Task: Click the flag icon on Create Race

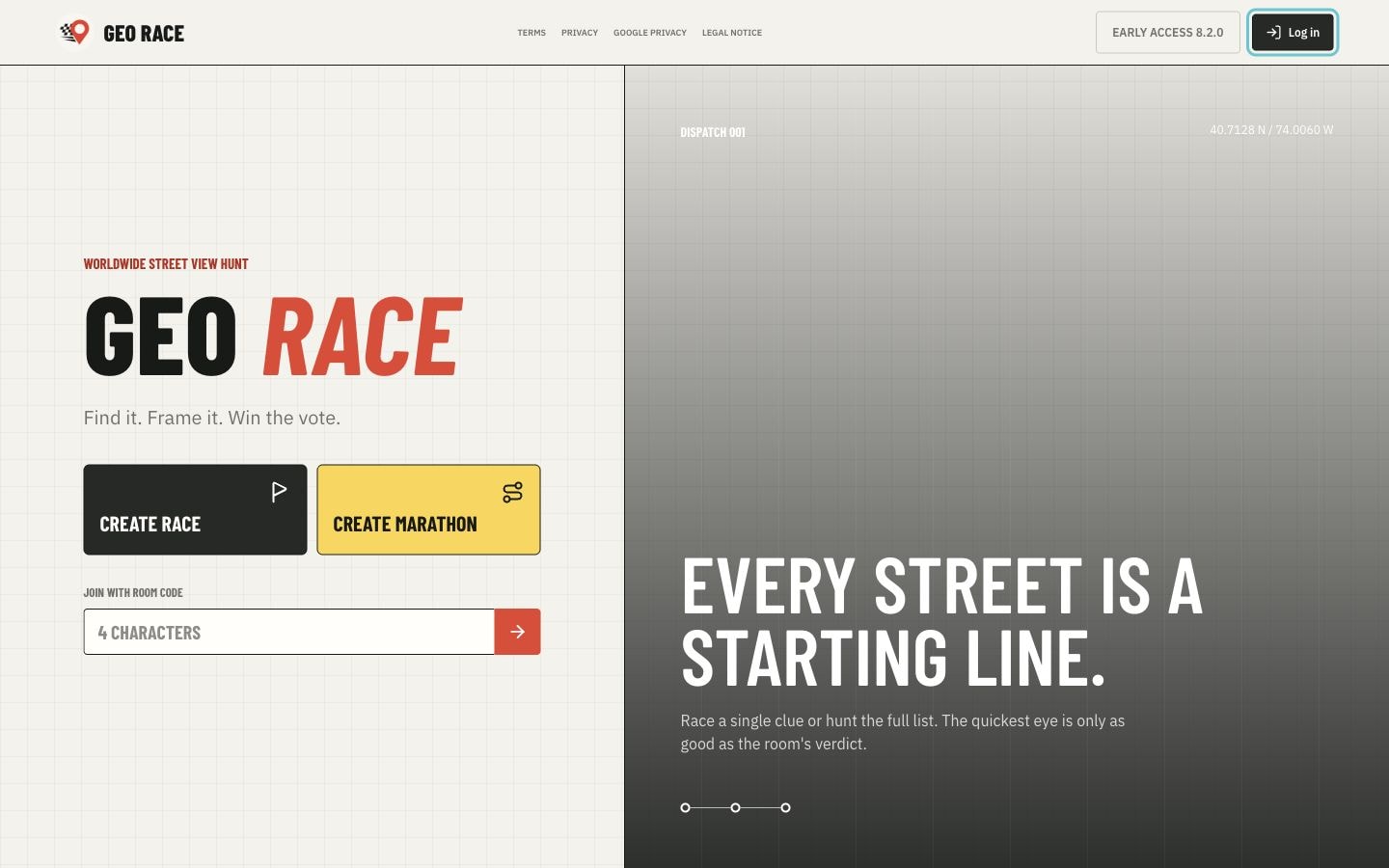Action: coord(279,492)
